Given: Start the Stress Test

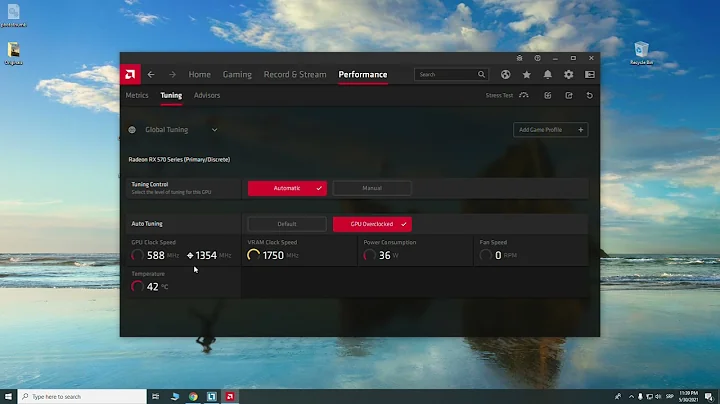Looking at the screenshot, I should [x=507, y=95].
